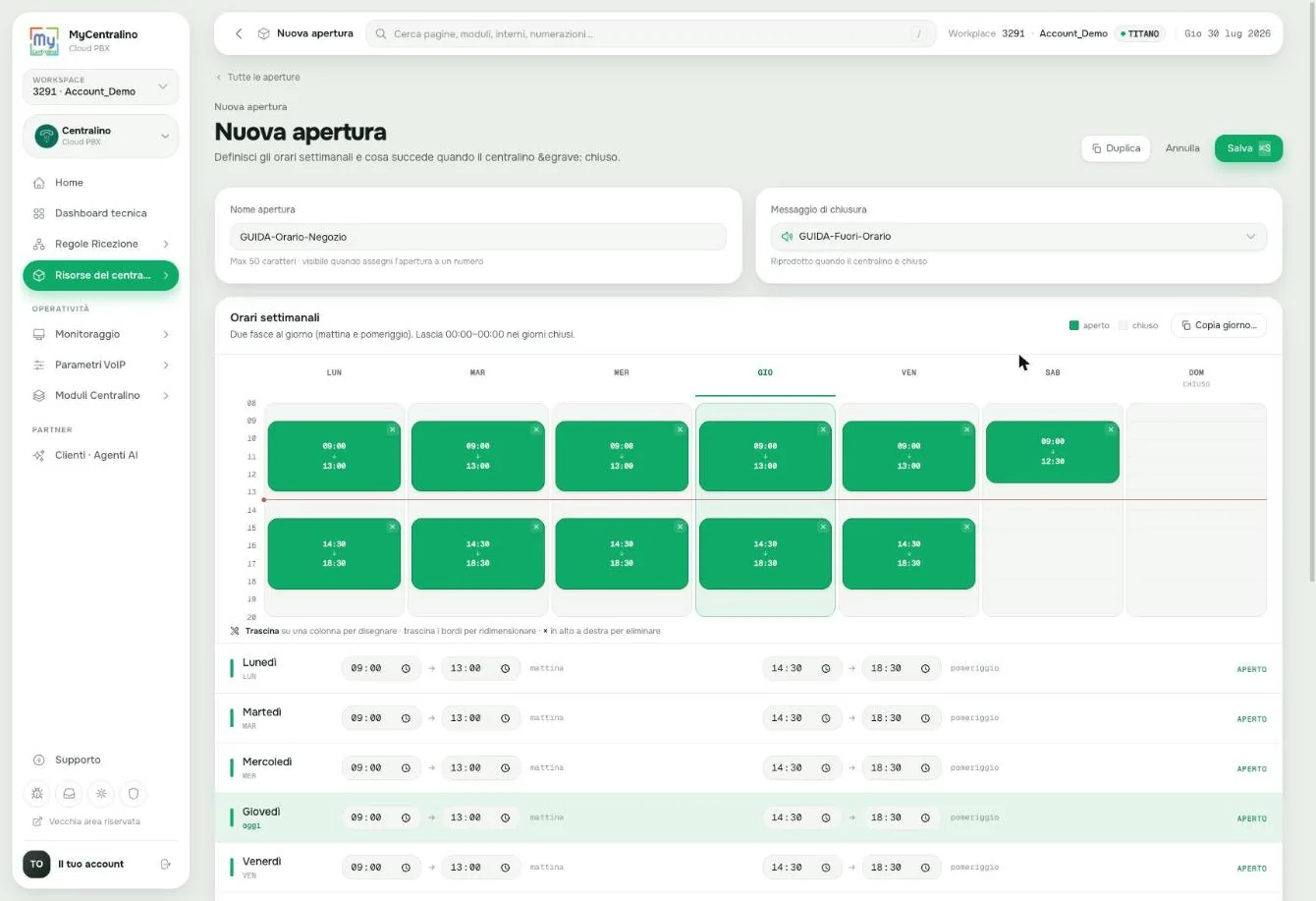Click the Duplica button
1316x901 pixels.
pyautogui.click(x=1116, y=148)
